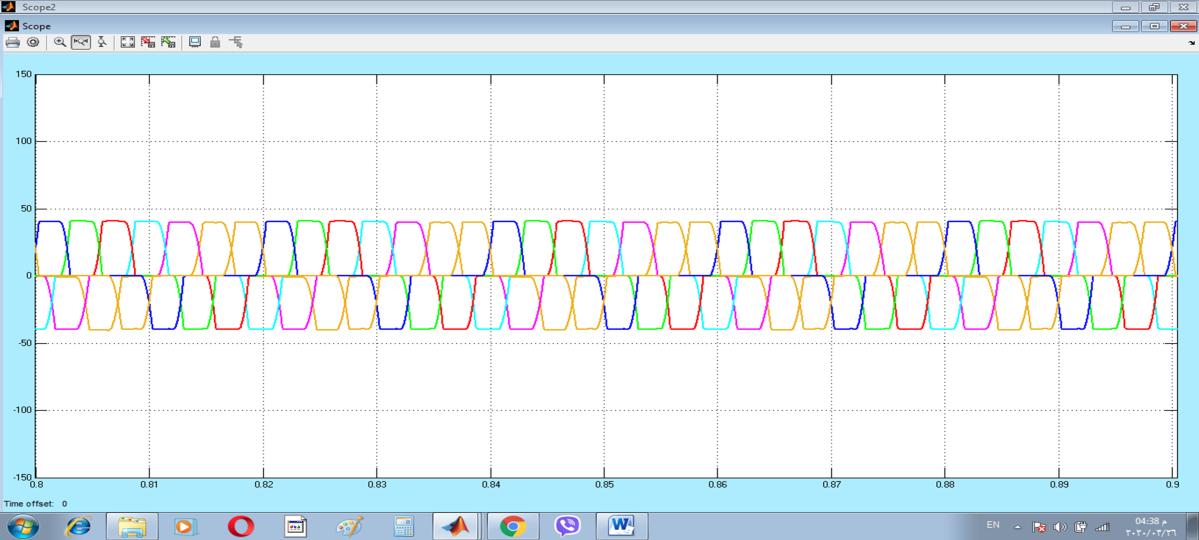Autoscale the scope axes
The width and height of the screenshot is (1199, 540).
(x=128, y=43)
